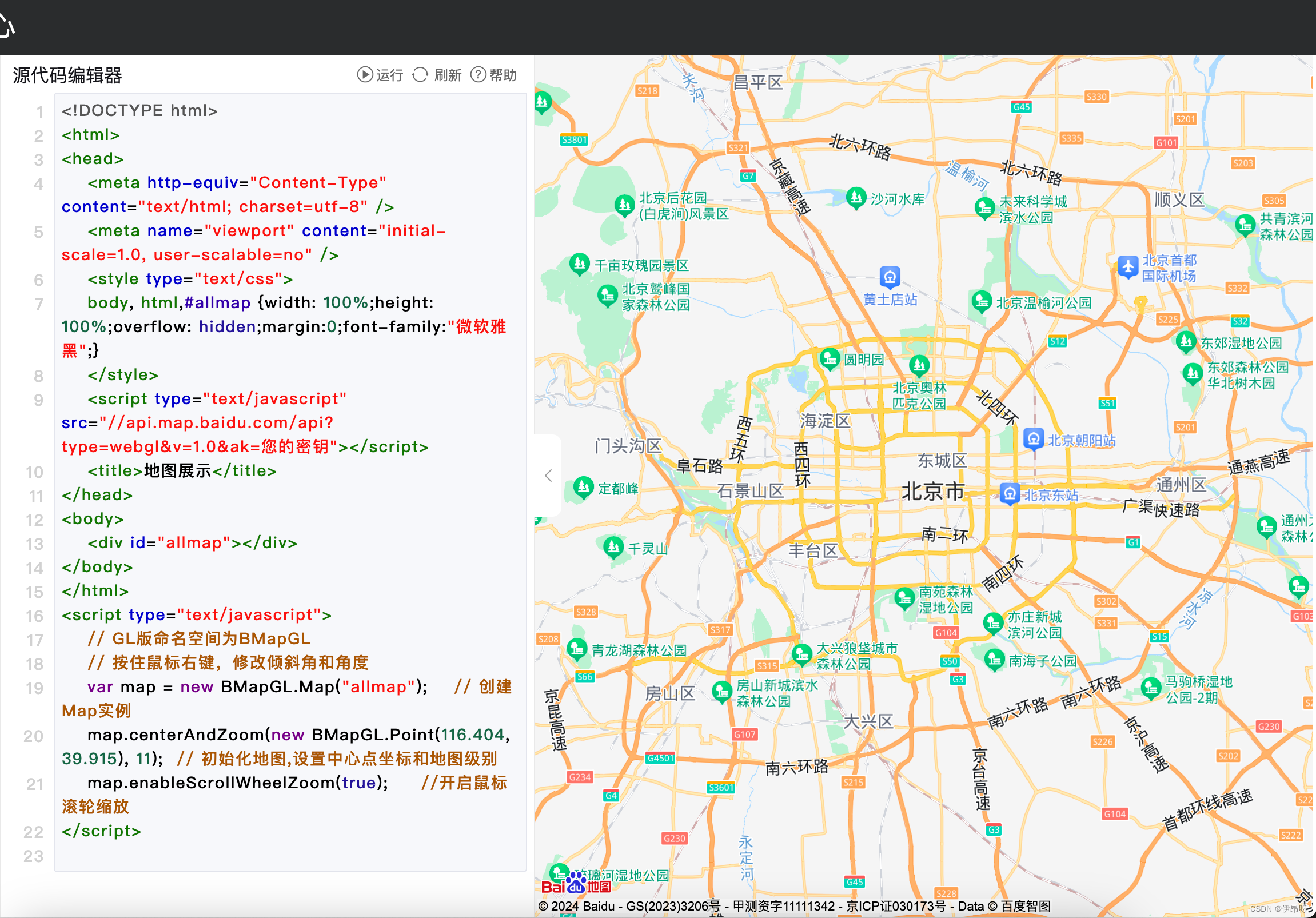Click the 北京首都国际机场 airport icon
This screenshot has height=918, width=1316.
(x=1128, y=267)
